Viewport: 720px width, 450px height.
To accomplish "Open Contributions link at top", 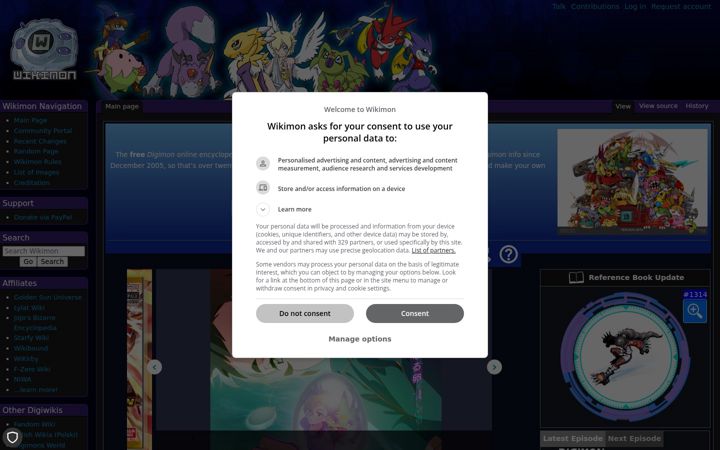I will pyautogui.click(x=595, y=6).
